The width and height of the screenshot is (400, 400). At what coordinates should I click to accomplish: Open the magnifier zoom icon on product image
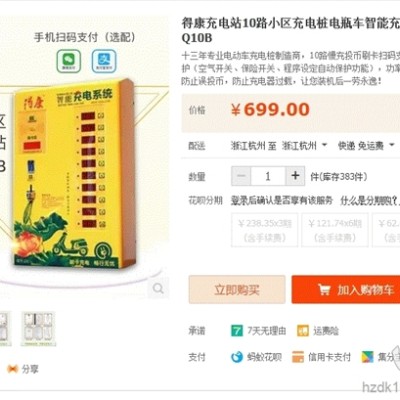[x=158, y=288]
